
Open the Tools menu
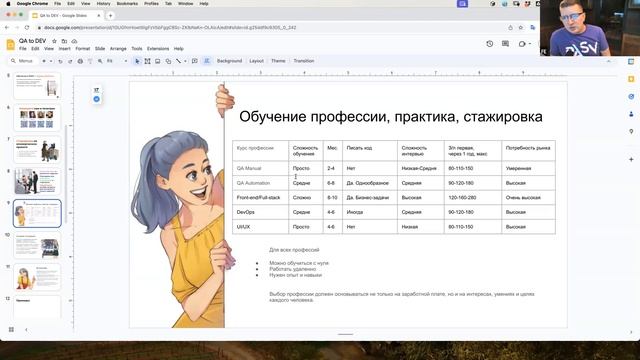click(137, 49)
